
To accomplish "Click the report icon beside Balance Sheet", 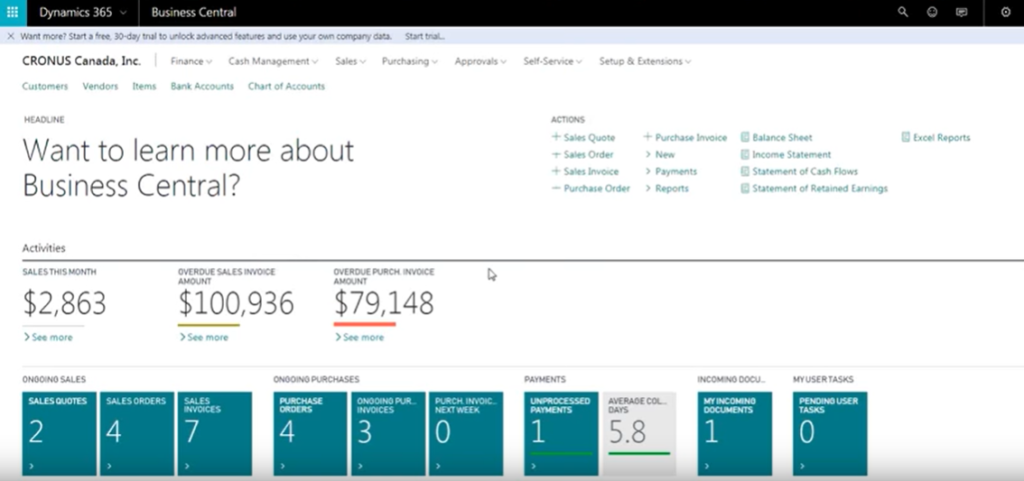I will point(744,138).
